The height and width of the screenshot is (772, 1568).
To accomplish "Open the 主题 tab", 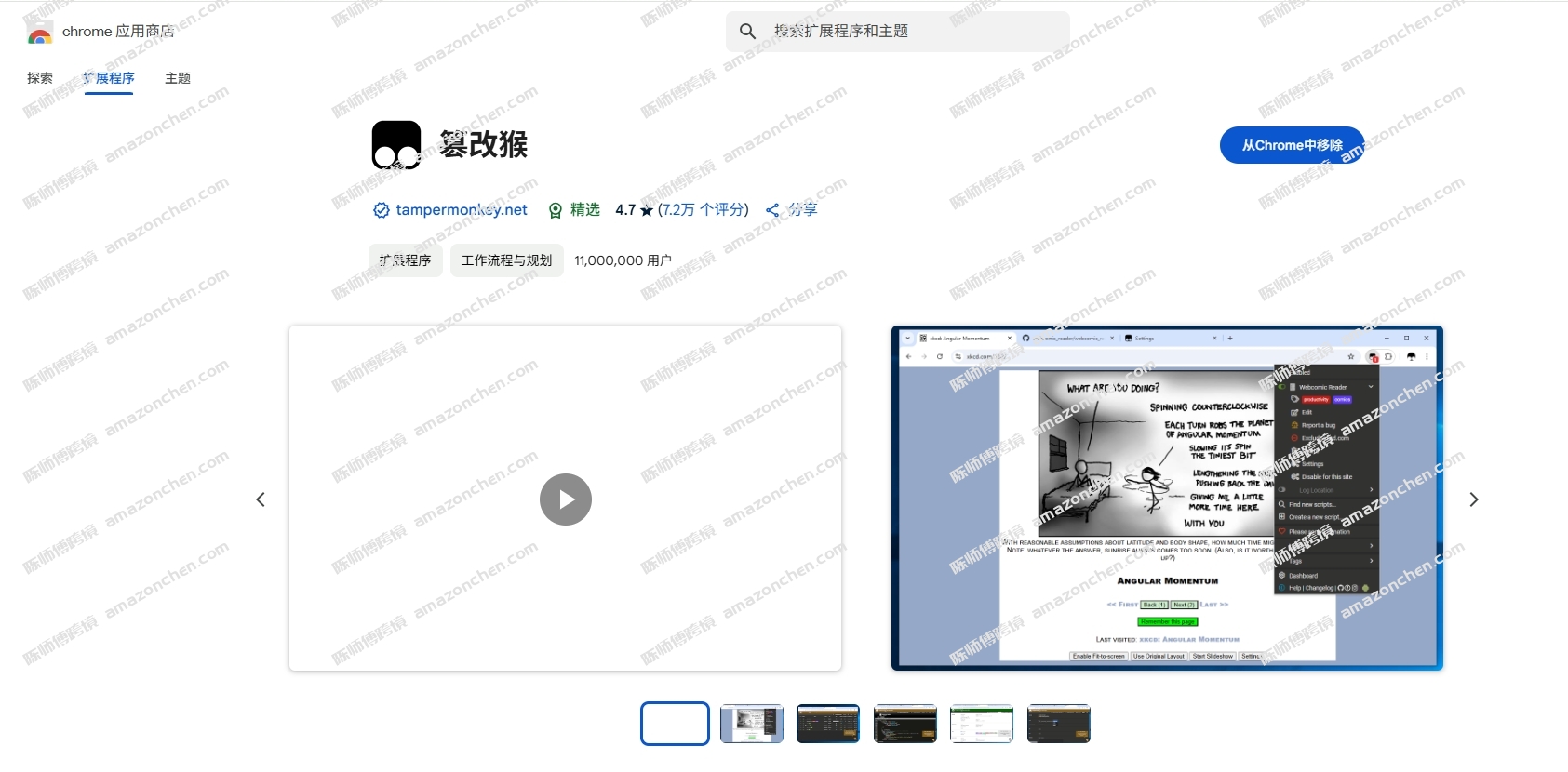I will click(x=178, y=78).
